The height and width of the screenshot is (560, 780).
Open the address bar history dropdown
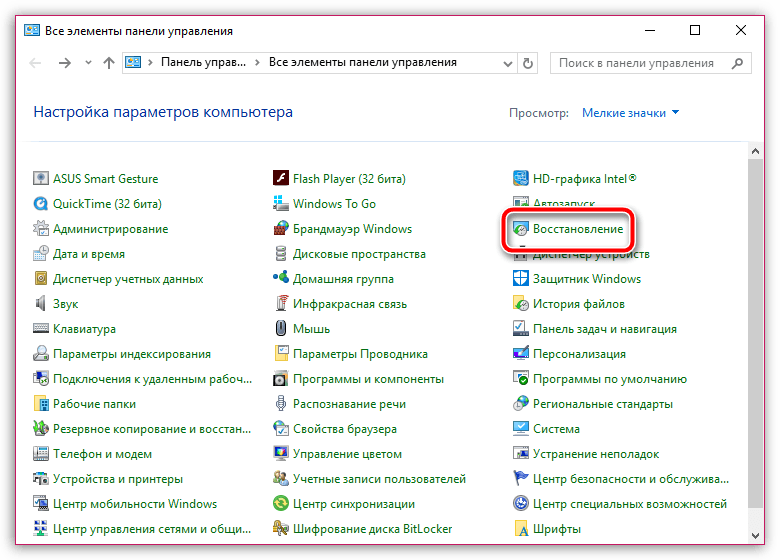tap(507, 63)
